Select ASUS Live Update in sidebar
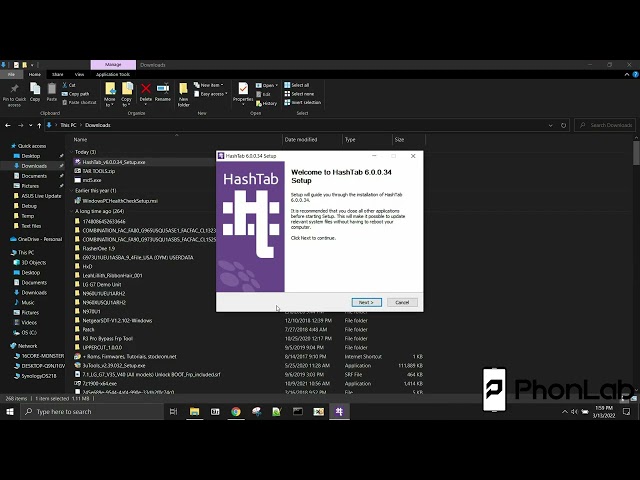 pos(41,196)
